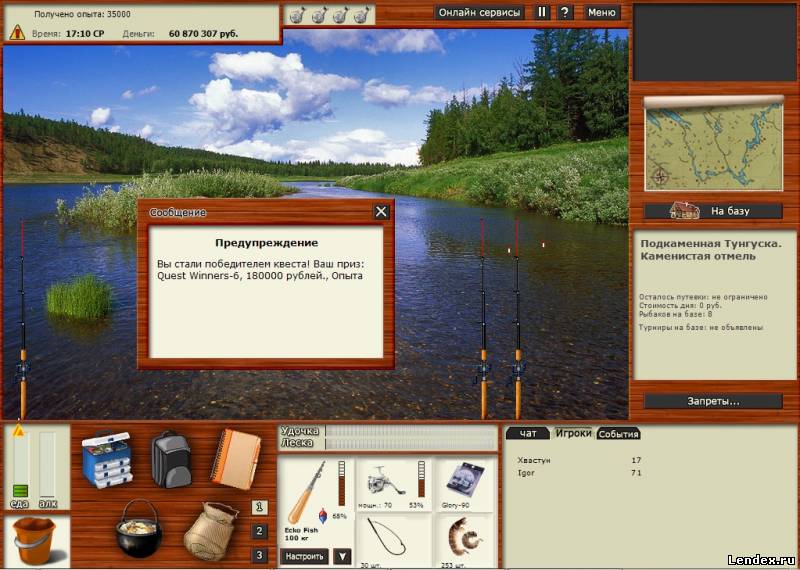The height and width of the screenshot is (570, 800).
Task: Open the Игроки tab
Action: pyautogui.click(x=573, y=433)
